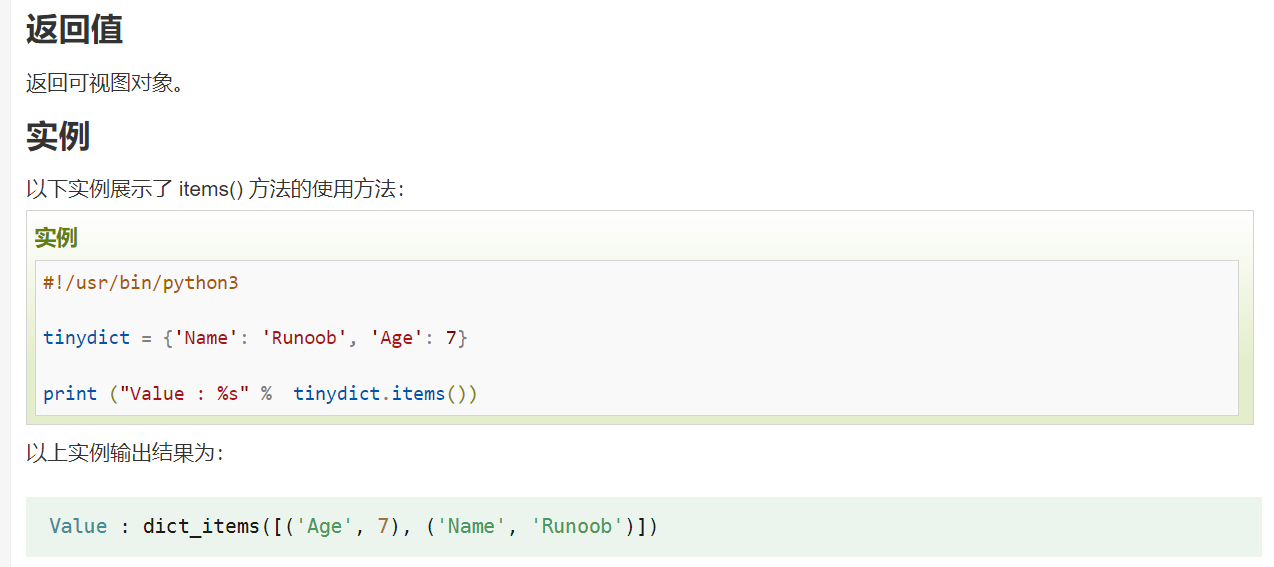Click the 'Runoob' string in dictionary code
Screen dimensions: 1274x567
305,338
